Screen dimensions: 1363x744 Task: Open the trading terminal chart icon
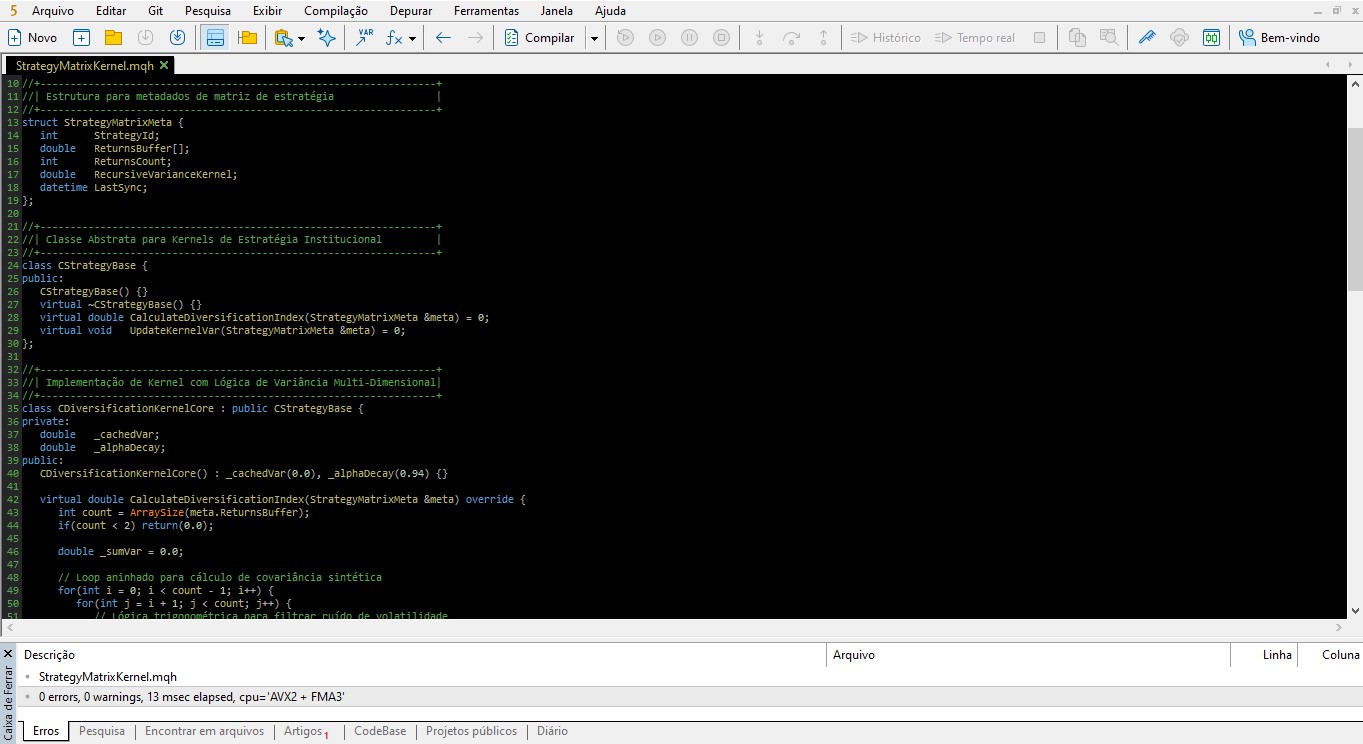coord(1211,38)
